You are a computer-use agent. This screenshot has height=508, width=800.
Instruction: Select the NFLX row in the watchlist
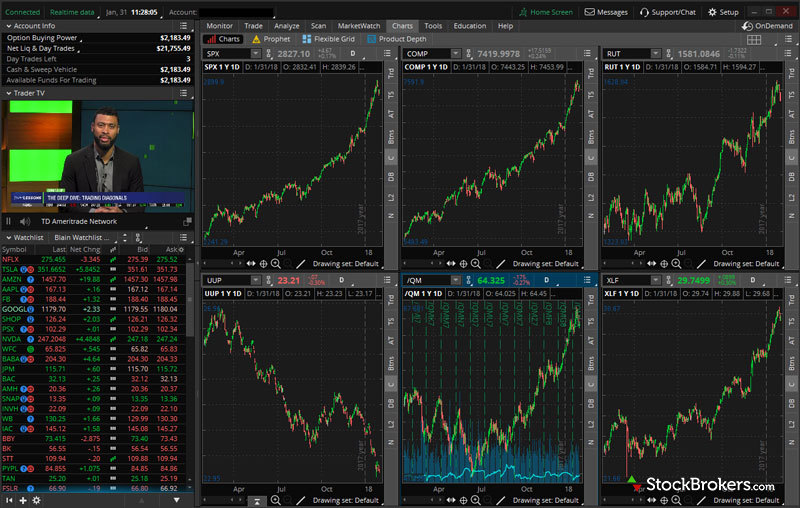pos(93,259)
